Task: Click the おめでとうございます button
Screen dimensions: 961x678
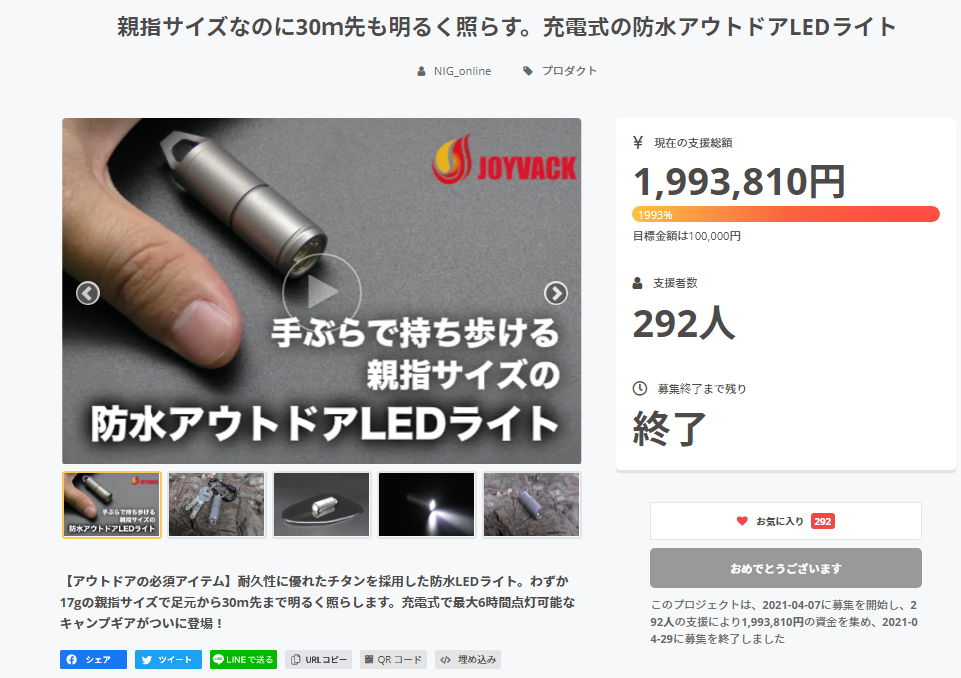Action: 786,568
